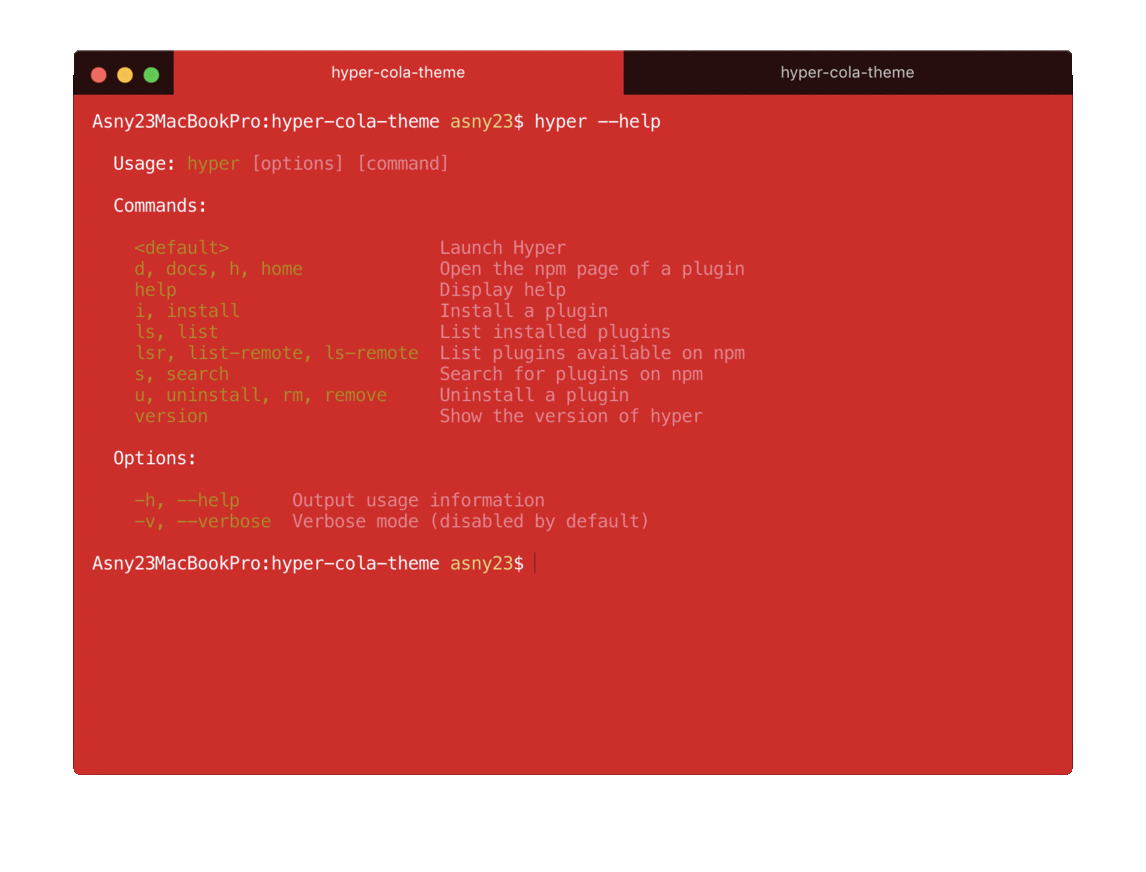Image resolution: width=1146 pixels, height=872 pixels.
Task: Click the '-v, --verbose' option
Action: tap(202, 522)
